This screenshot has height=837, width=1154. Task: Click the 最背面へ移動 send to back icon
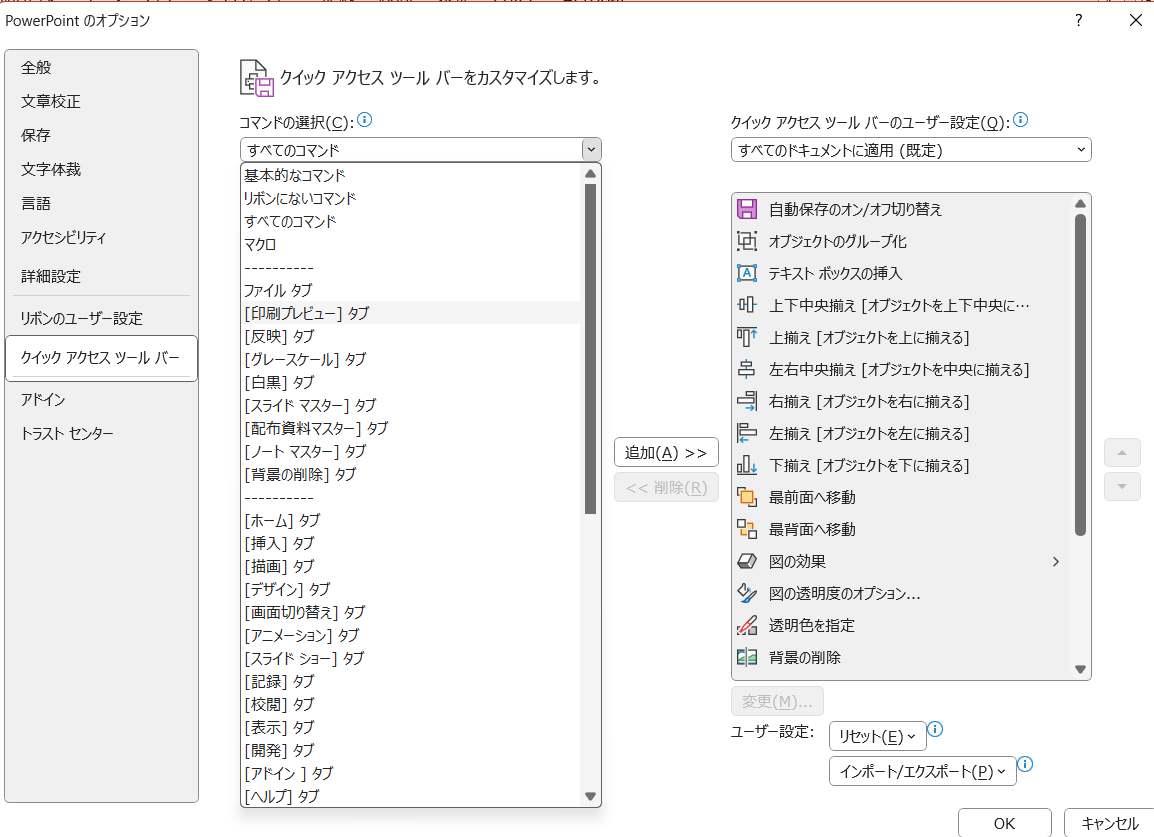[x=746, y=529]
